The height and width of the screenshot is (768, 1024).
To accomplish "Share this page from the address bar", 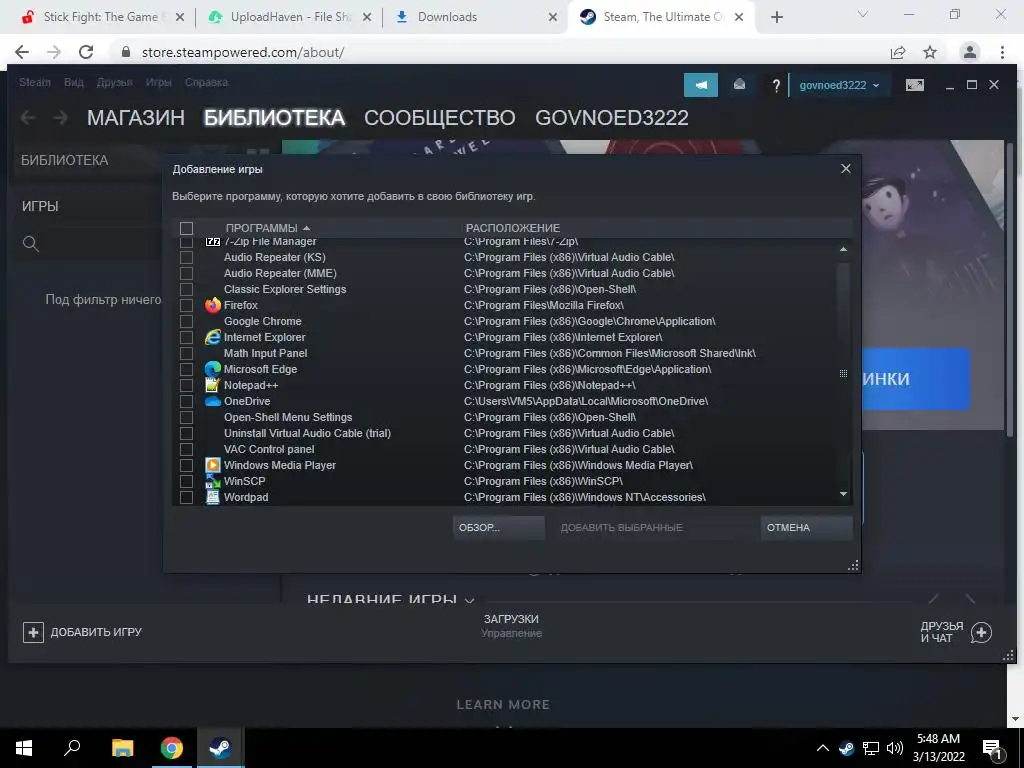I will (x=898, y=52).
